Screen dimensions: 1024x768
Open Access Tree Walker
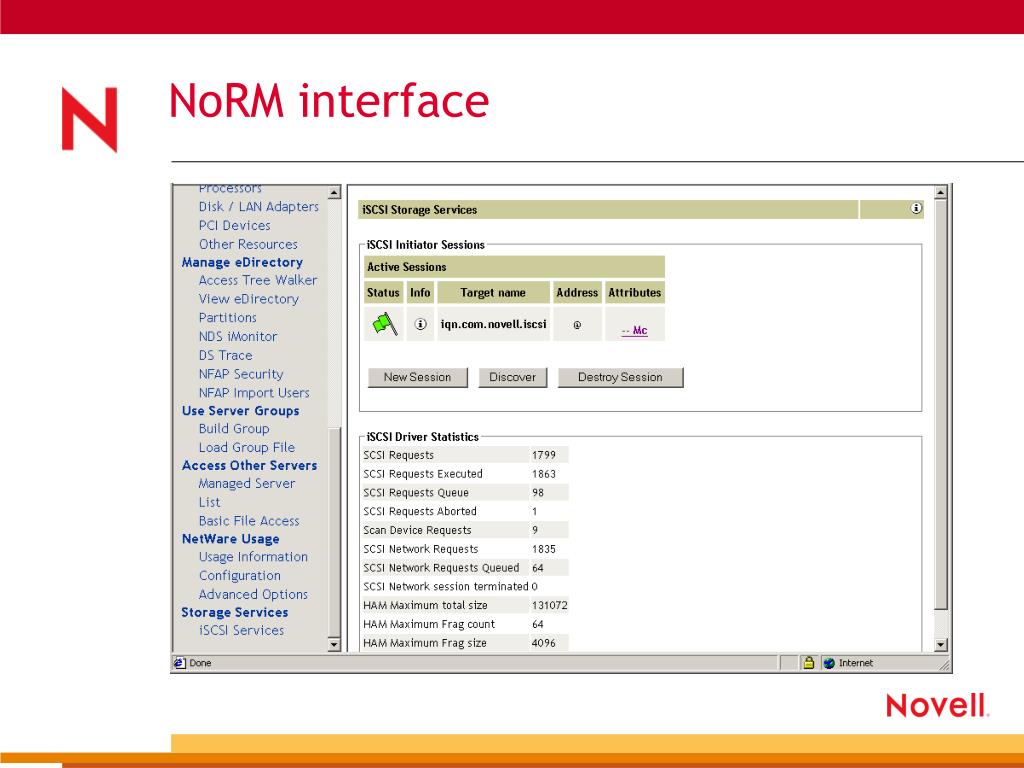258,280
